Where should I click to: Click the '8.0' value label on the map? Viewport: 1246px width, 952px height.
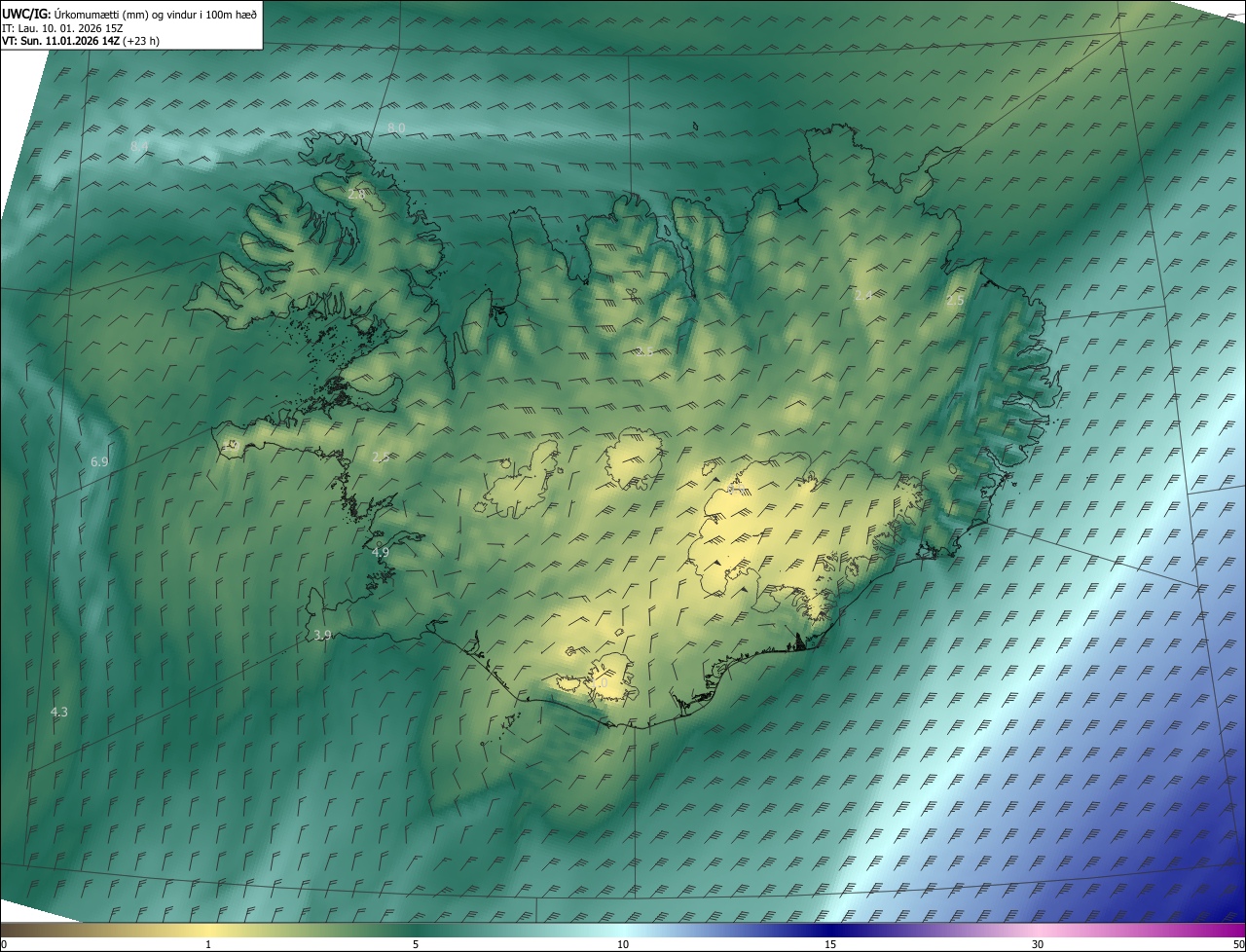(x=396, y=128)
